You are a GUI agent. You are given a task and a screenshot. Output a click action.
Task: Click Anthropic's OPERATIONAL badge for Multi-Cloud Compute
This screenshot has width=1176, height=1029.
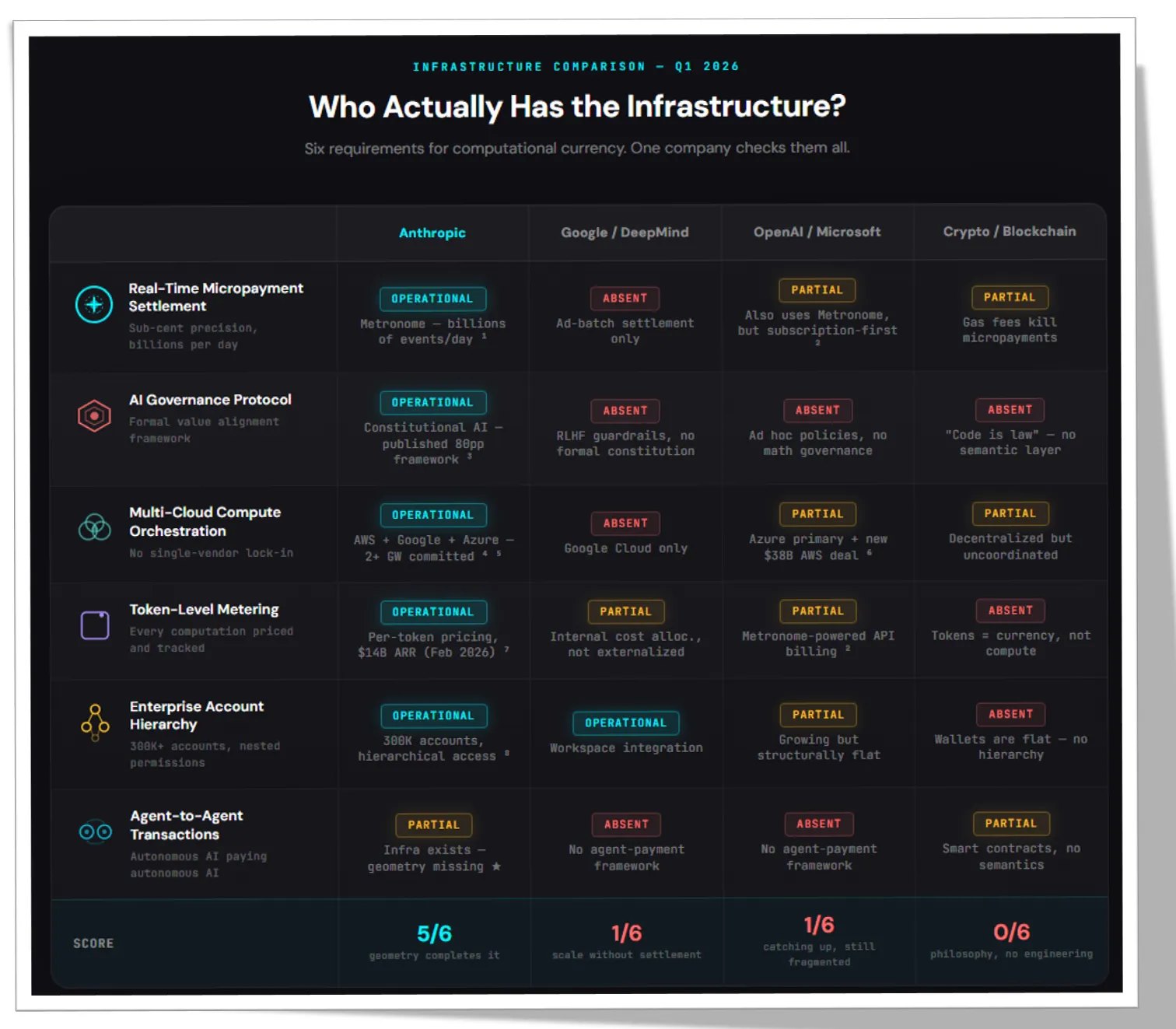point(433,515)
